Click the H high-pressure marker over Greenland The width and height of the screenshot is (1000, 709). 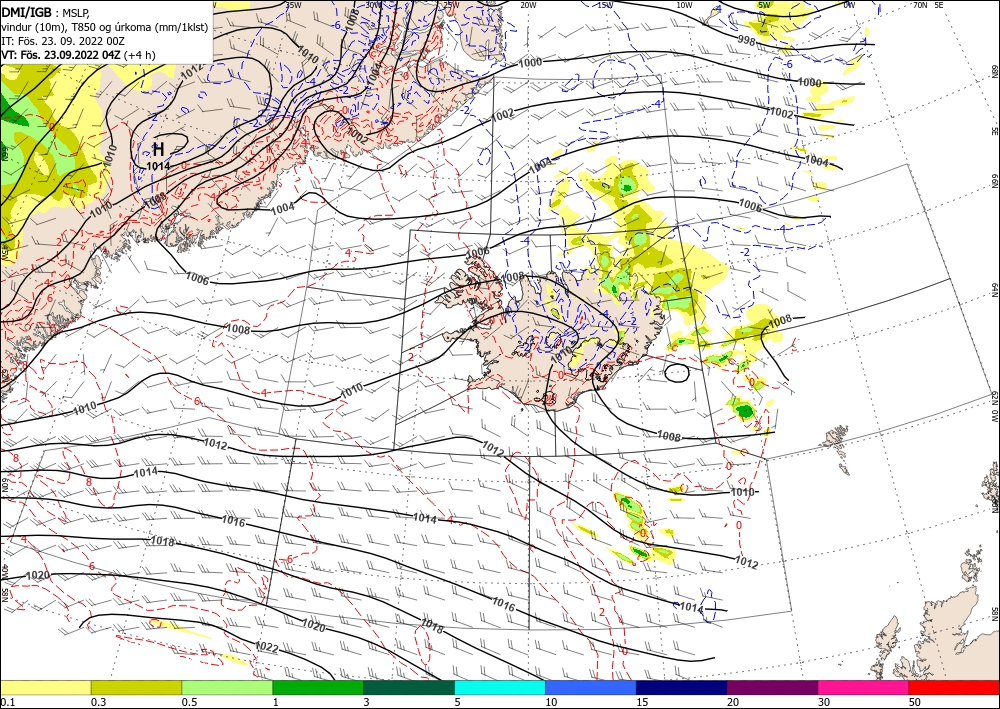[158, 150]
